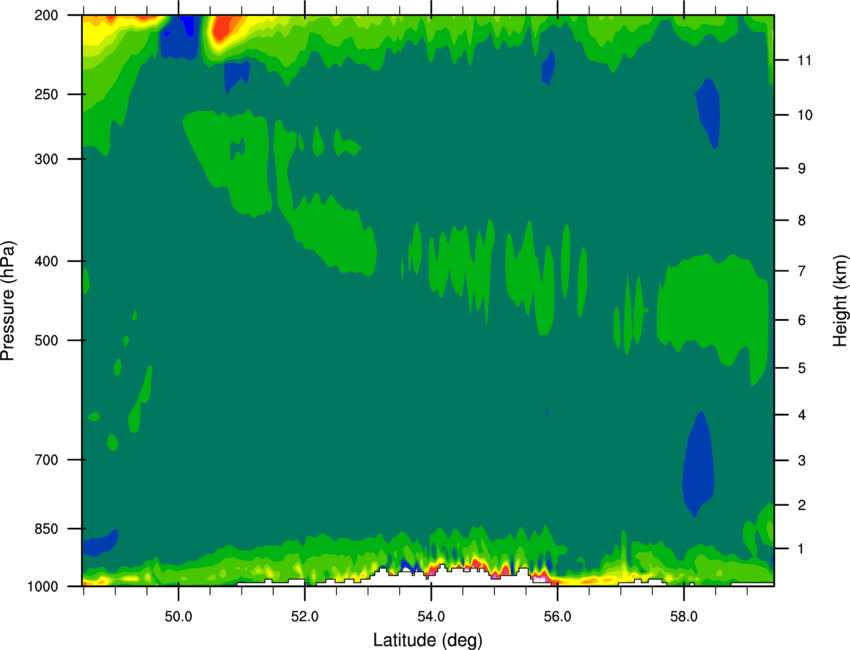Click the 'Height (km)' axis title
850x650 pixels.
coord(840,300)
